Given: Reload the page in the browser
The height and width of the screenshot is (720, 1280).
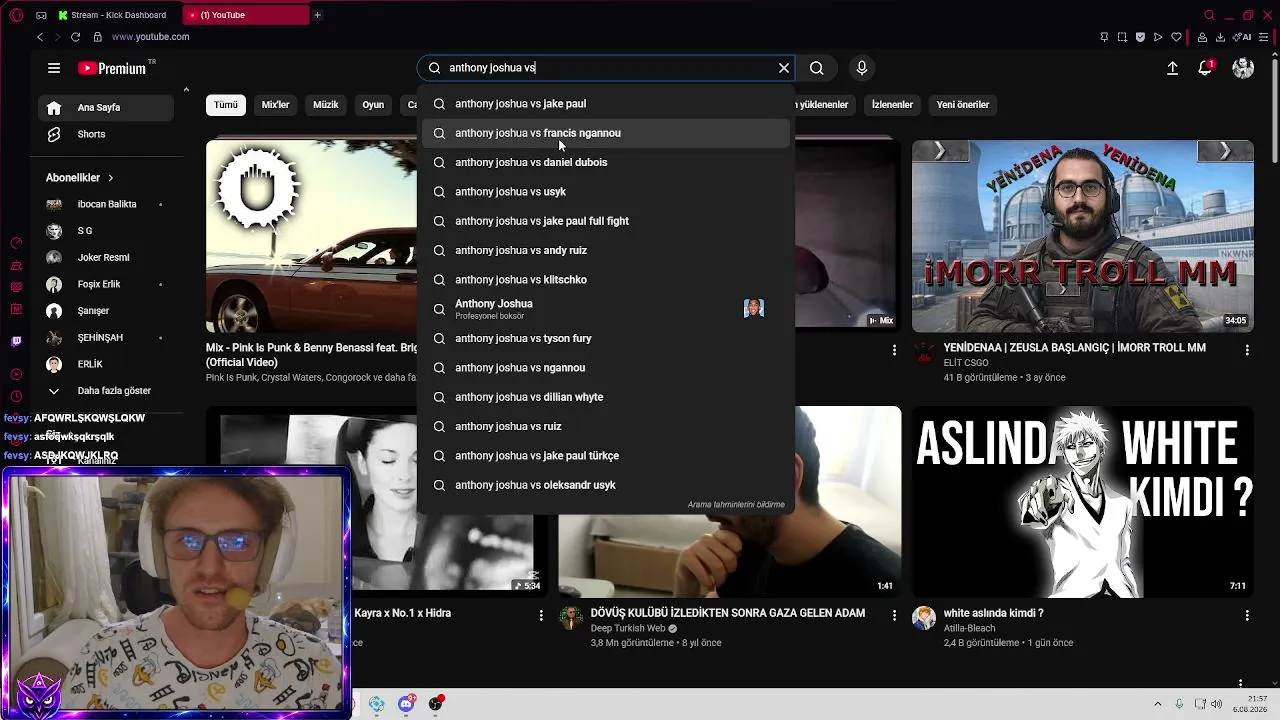Looking at the screenshot, I should point(75,37).
